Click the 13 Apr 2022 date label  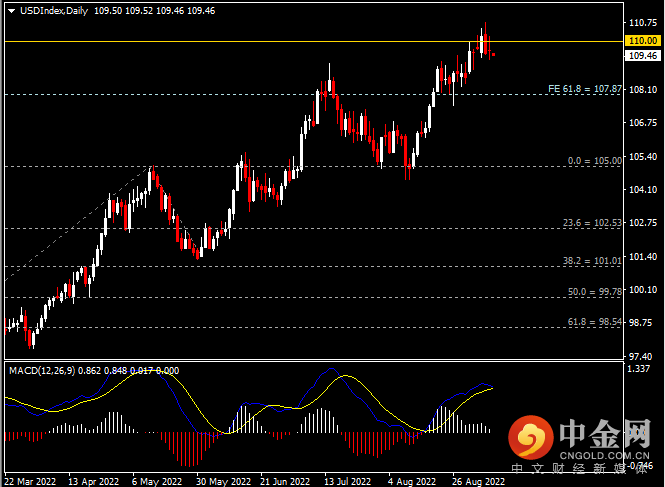click(93, 481)
